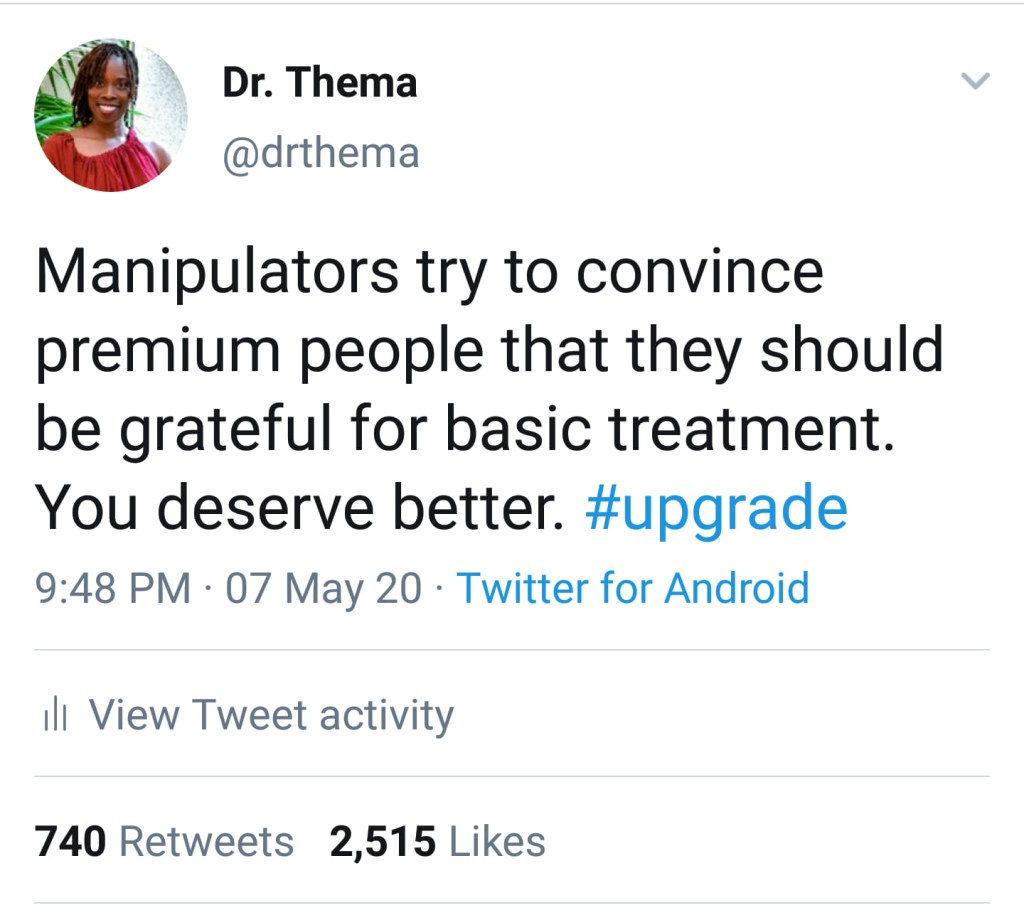
Task: Click the tweet line "premium people that they should"
Action: pos(489,351)
